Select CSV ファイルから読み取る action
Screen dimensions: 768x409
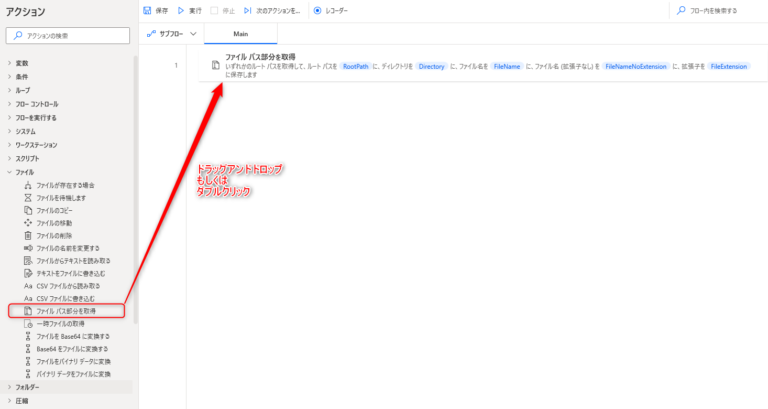pyautogui.click(x=68, y=286)
